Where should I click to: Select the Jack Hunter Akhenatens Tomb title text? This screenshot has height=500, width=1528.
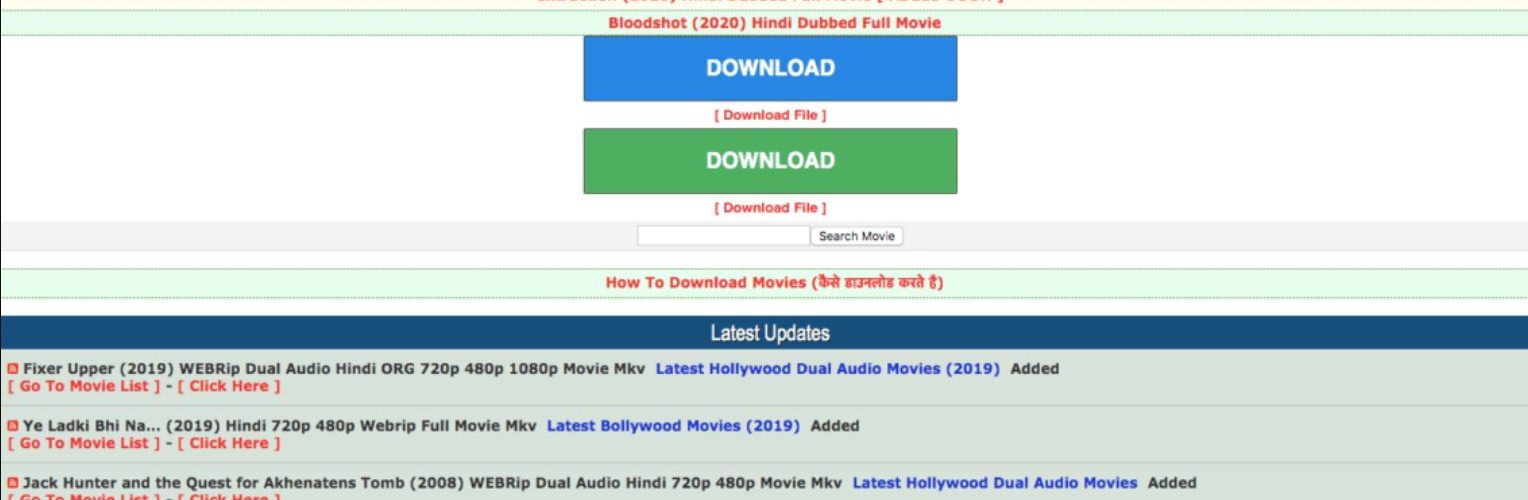coord(432,483)
